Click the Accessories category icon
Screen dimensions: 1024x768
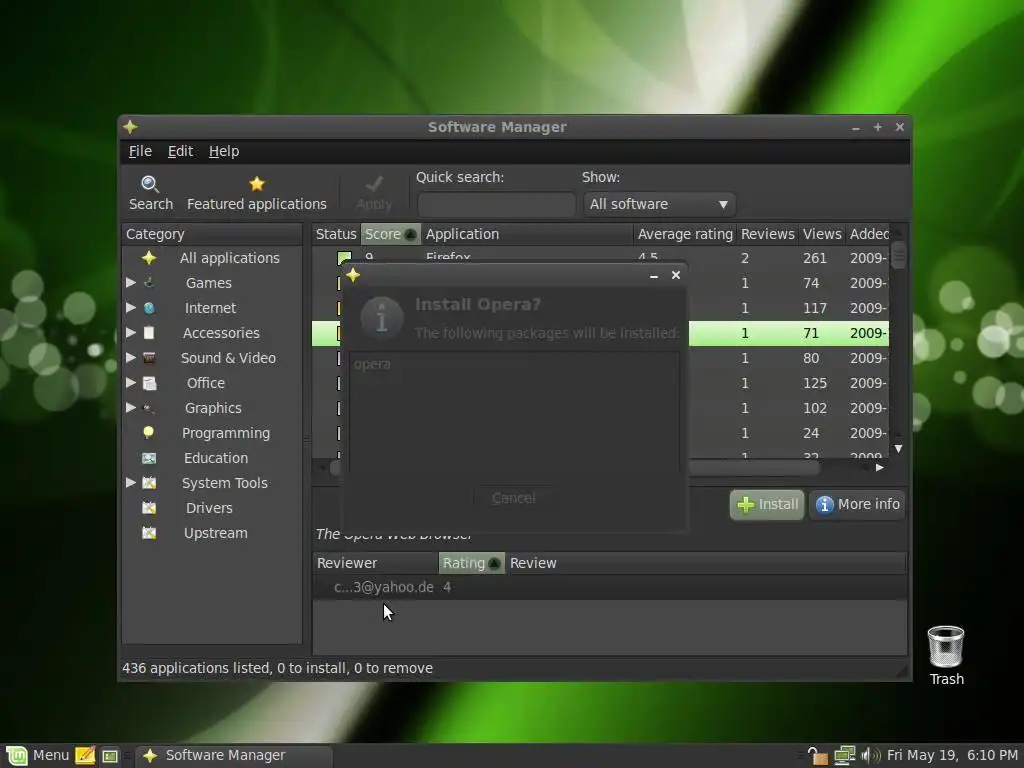pos(149,333)
